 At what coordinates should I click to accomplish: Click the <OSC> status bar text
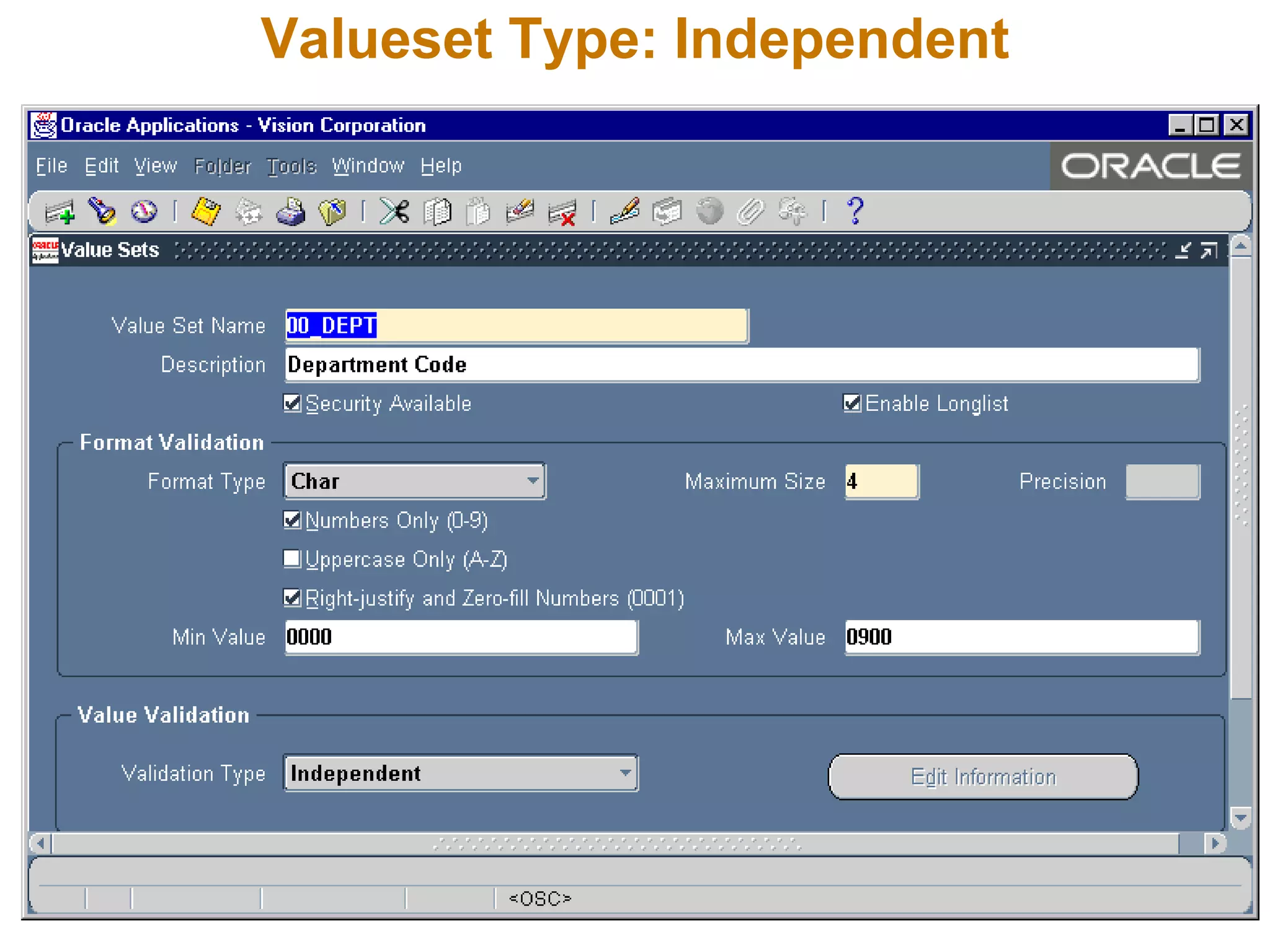(x=540, y=899)
